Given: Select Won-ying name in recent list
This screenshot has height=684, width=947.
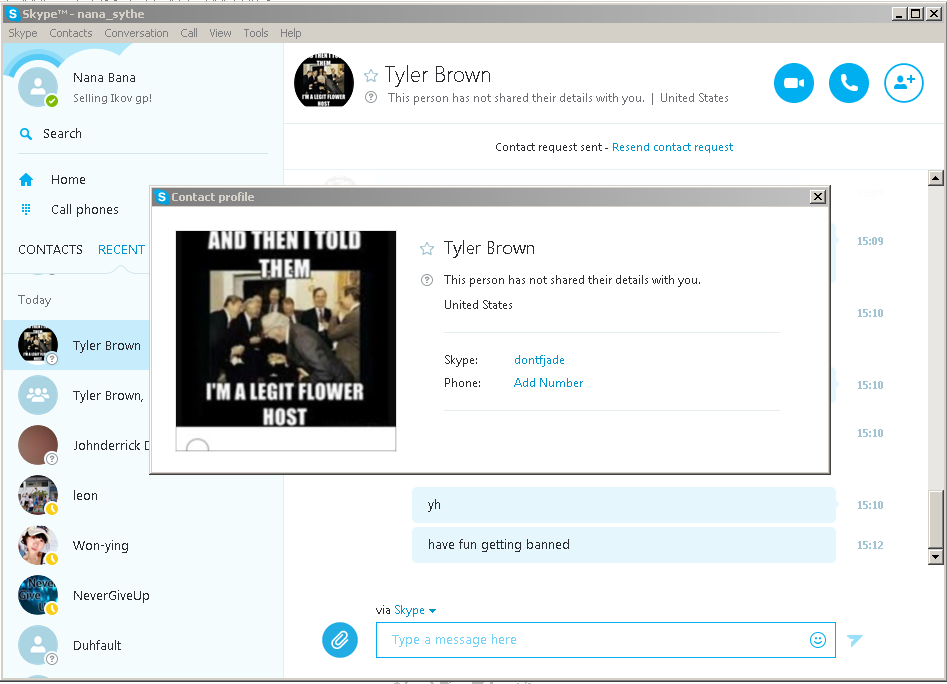Looking at the screenshot, I should [x=101, y=546].
